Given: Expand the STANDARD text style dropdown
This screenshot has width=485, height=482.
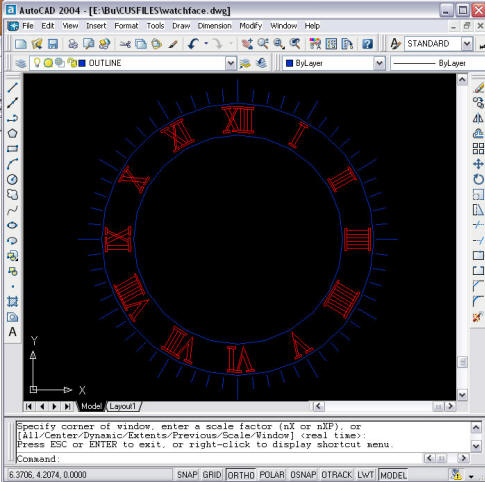Looking at the screenshot, I should (x=467, y=44).
